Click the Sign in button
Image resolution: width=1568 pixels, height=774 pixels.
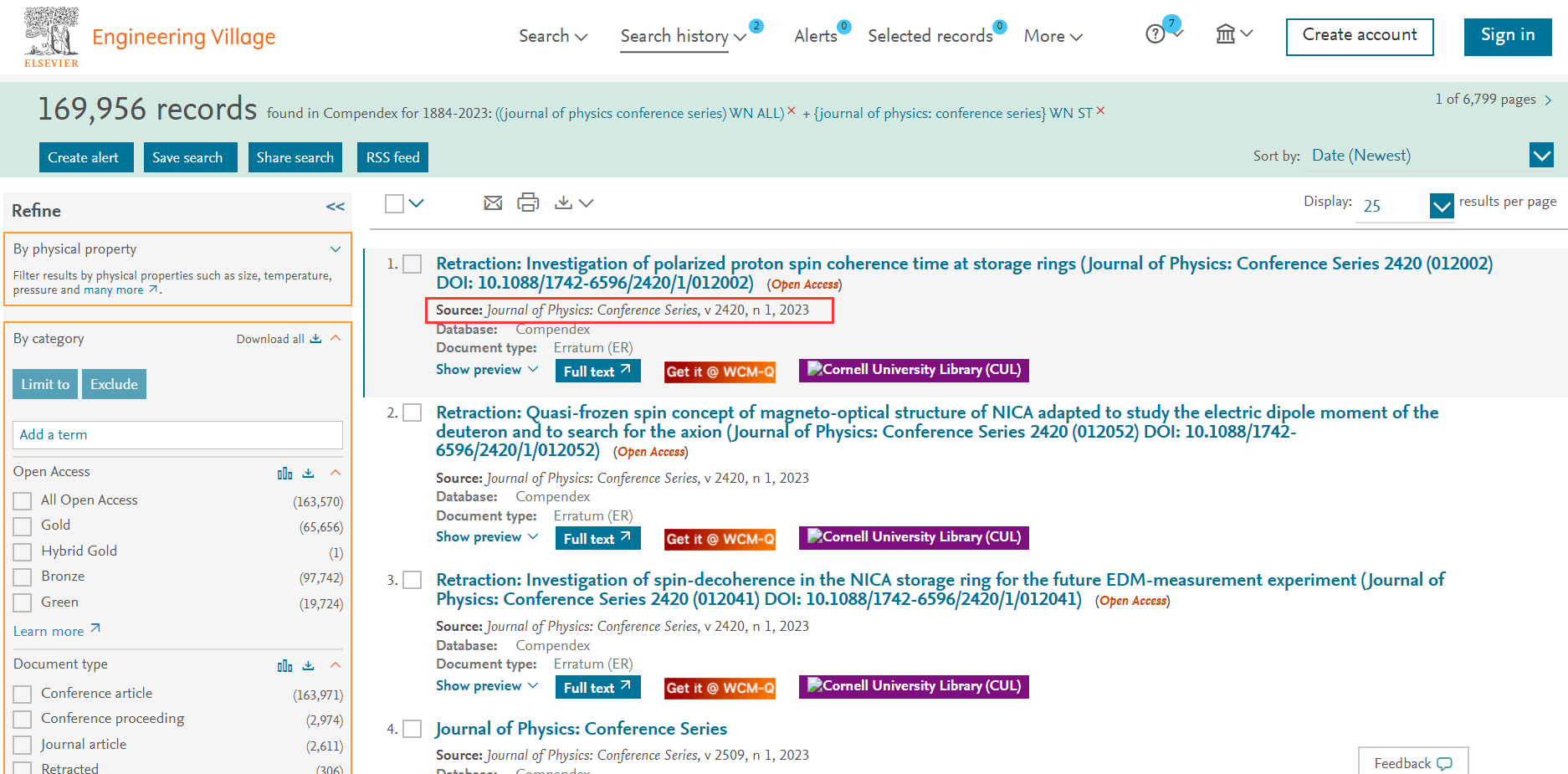1508,37
